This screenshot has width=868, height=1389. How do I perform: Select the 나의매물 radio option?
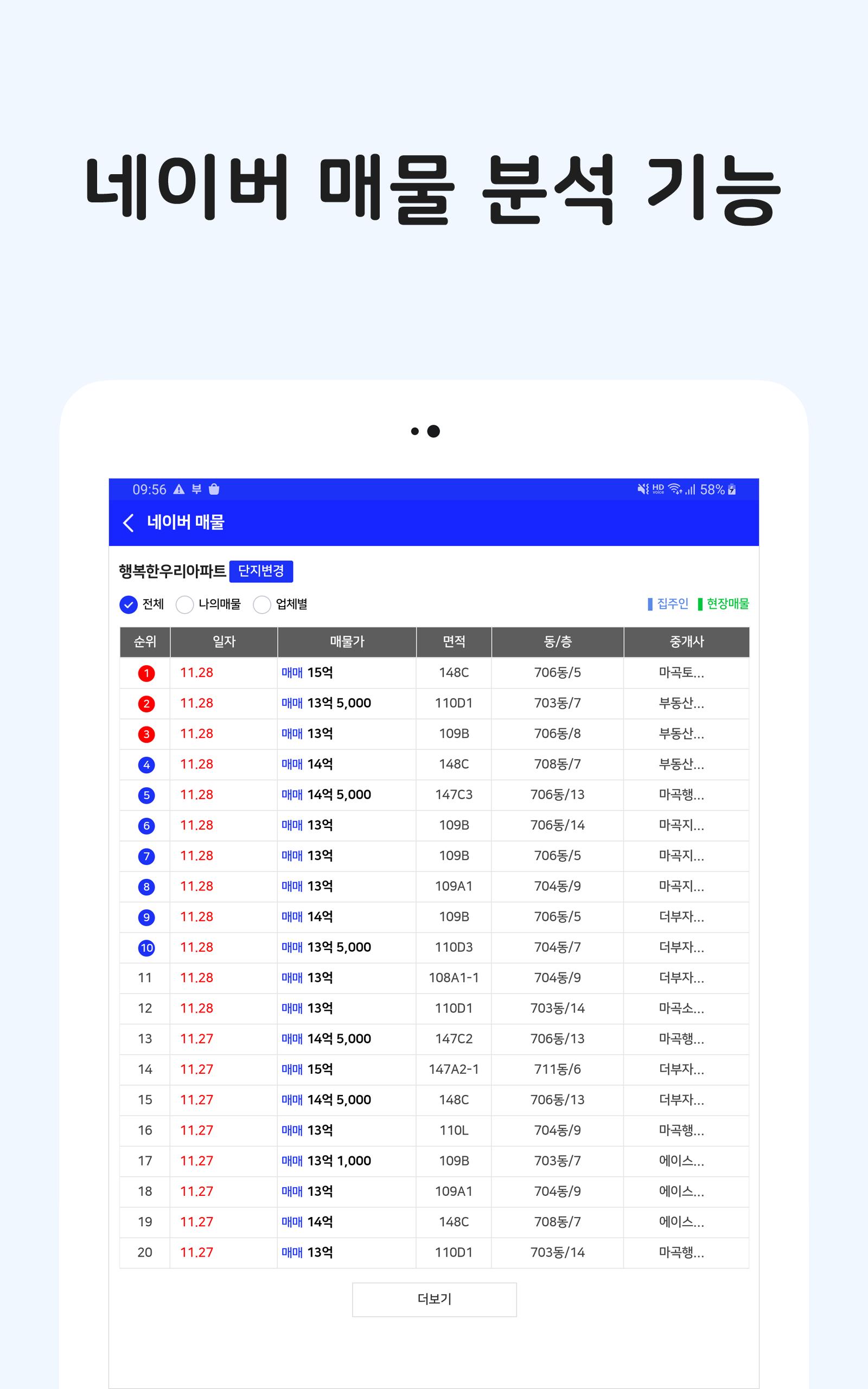pos(184,604)
